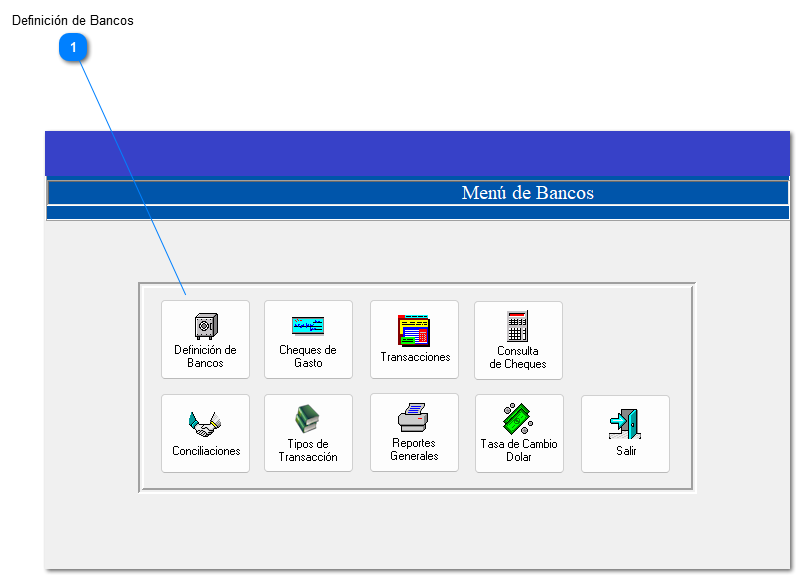Click the blue callout marker number 1
The height and width of the screenshot is (578, 799).
pos(73,47)
